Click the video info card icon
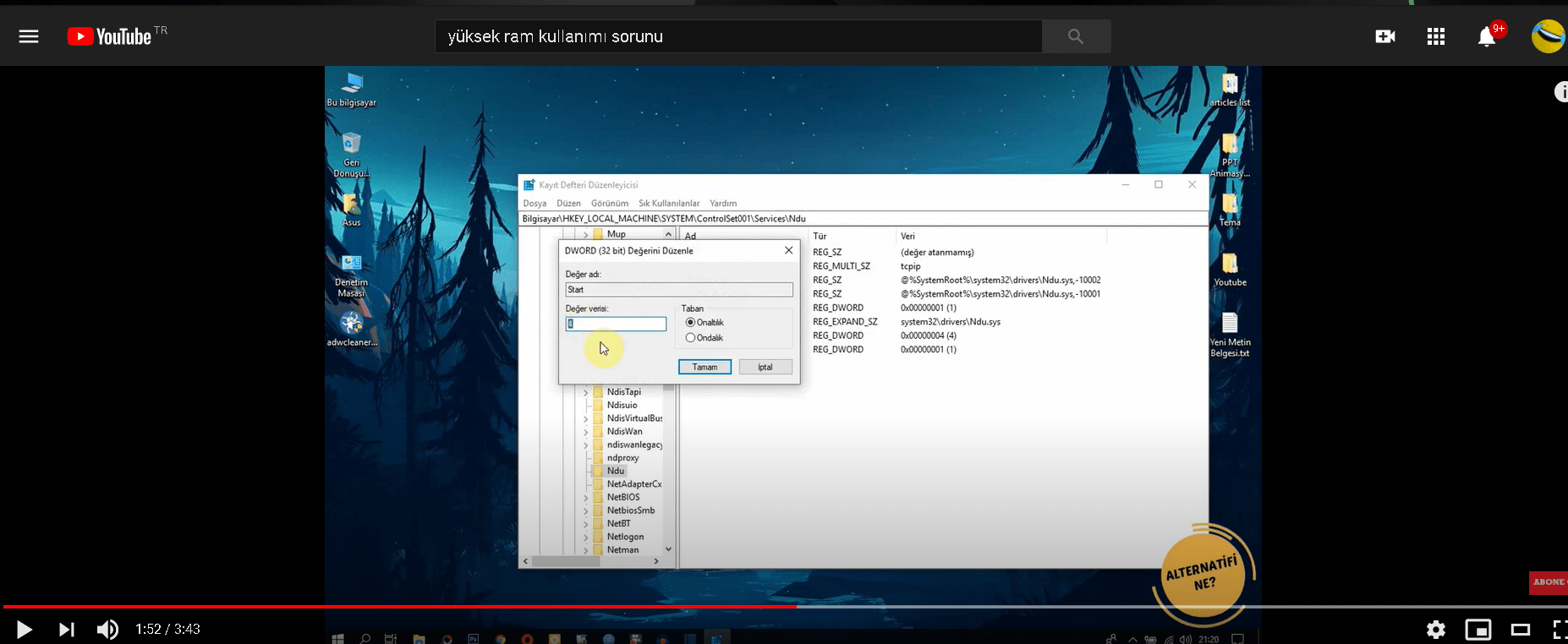This screenshot has width=1568, height=644. (1561, 92)
